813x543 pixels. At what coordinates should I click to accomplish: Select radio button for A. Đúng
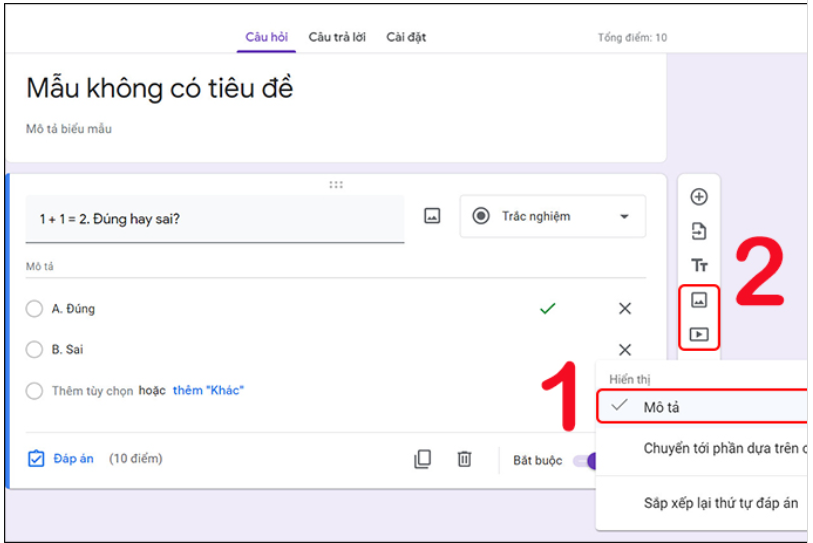[34, 309]
